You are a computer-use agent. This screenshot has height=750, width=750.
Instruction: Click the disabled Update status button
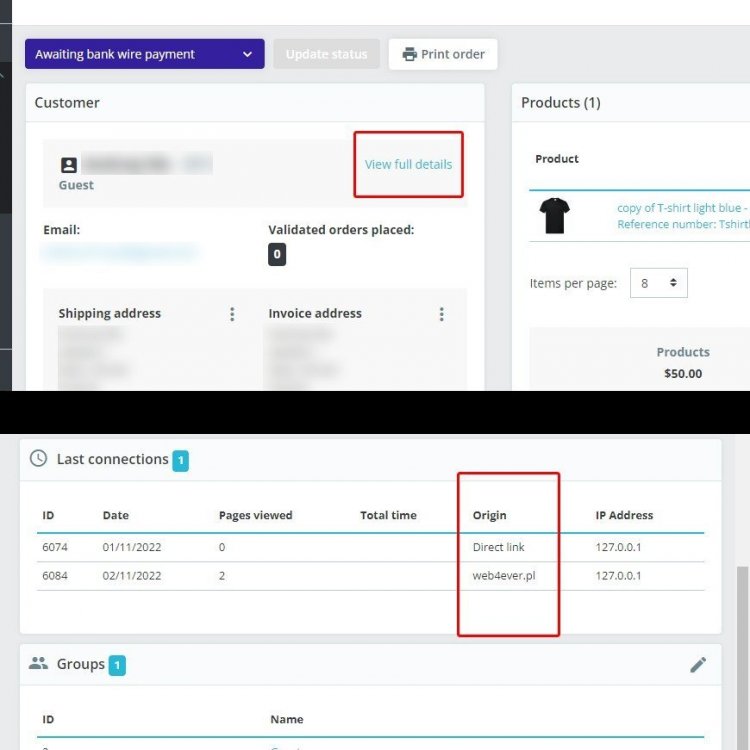327,54
